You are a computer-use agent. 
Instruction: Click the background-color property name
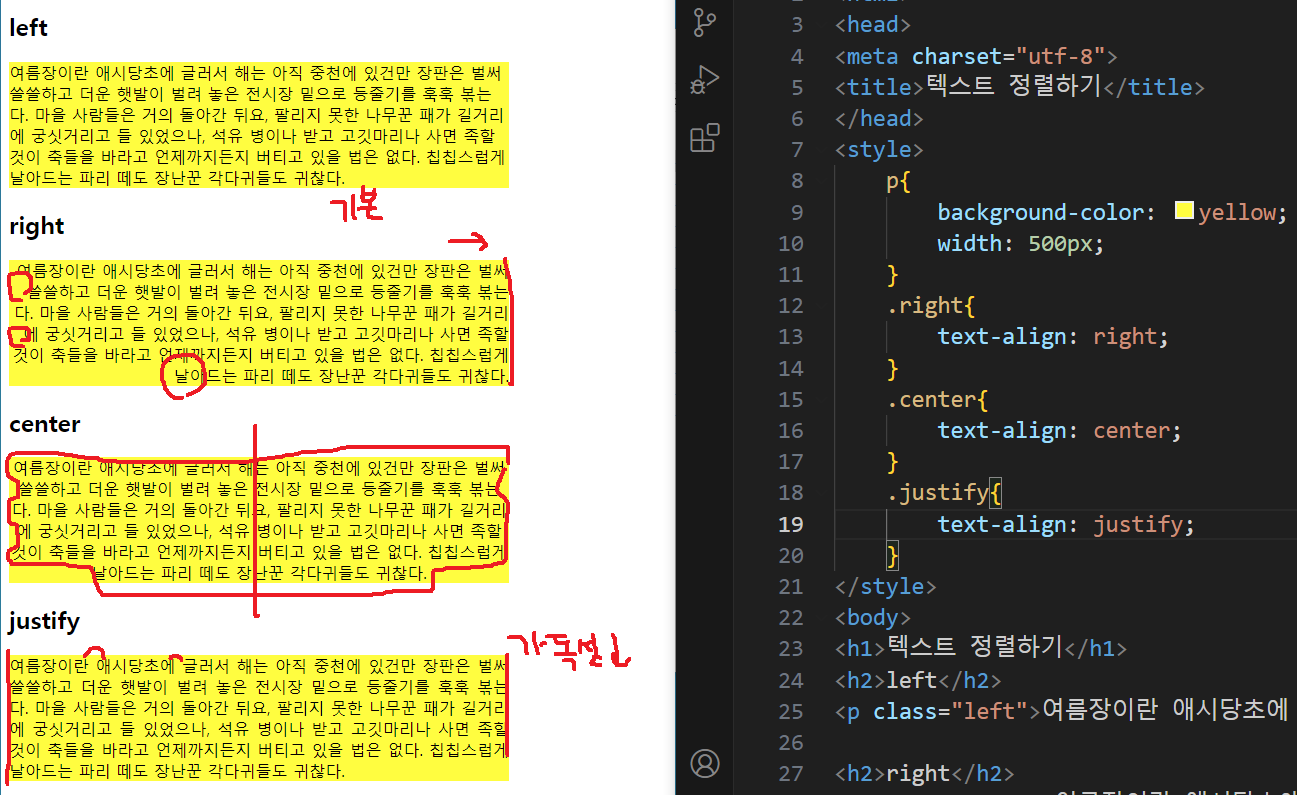[x=1040, y=212]
